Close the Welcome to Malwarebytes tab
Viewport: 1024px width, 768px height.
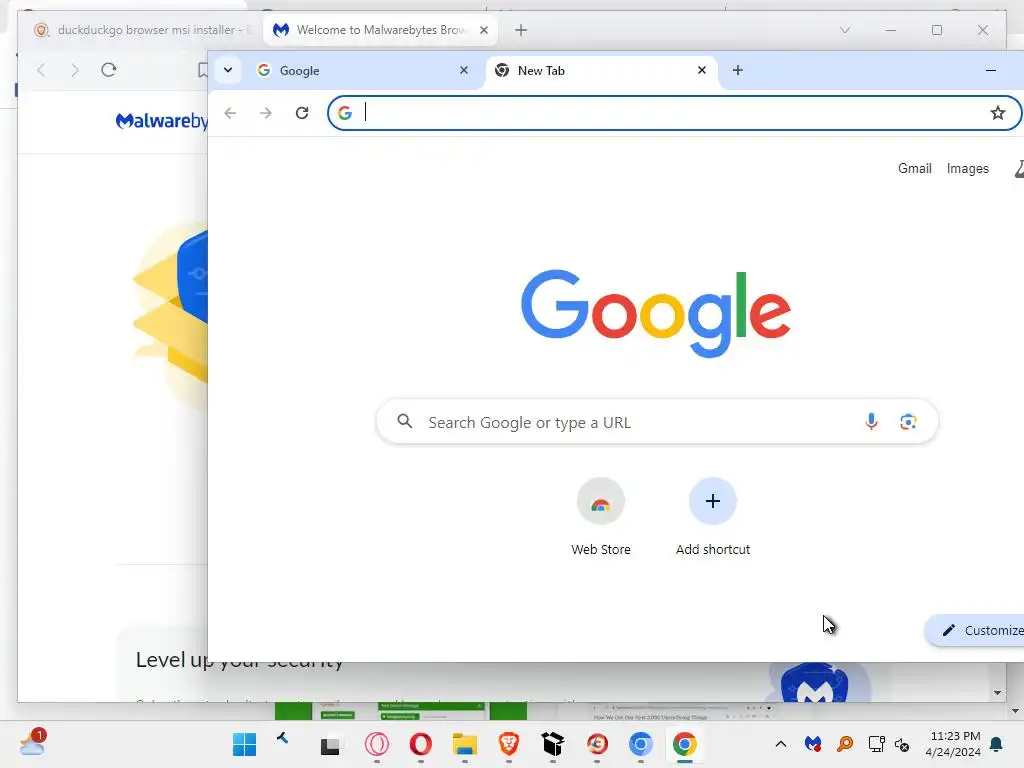(x=483, y=30)
